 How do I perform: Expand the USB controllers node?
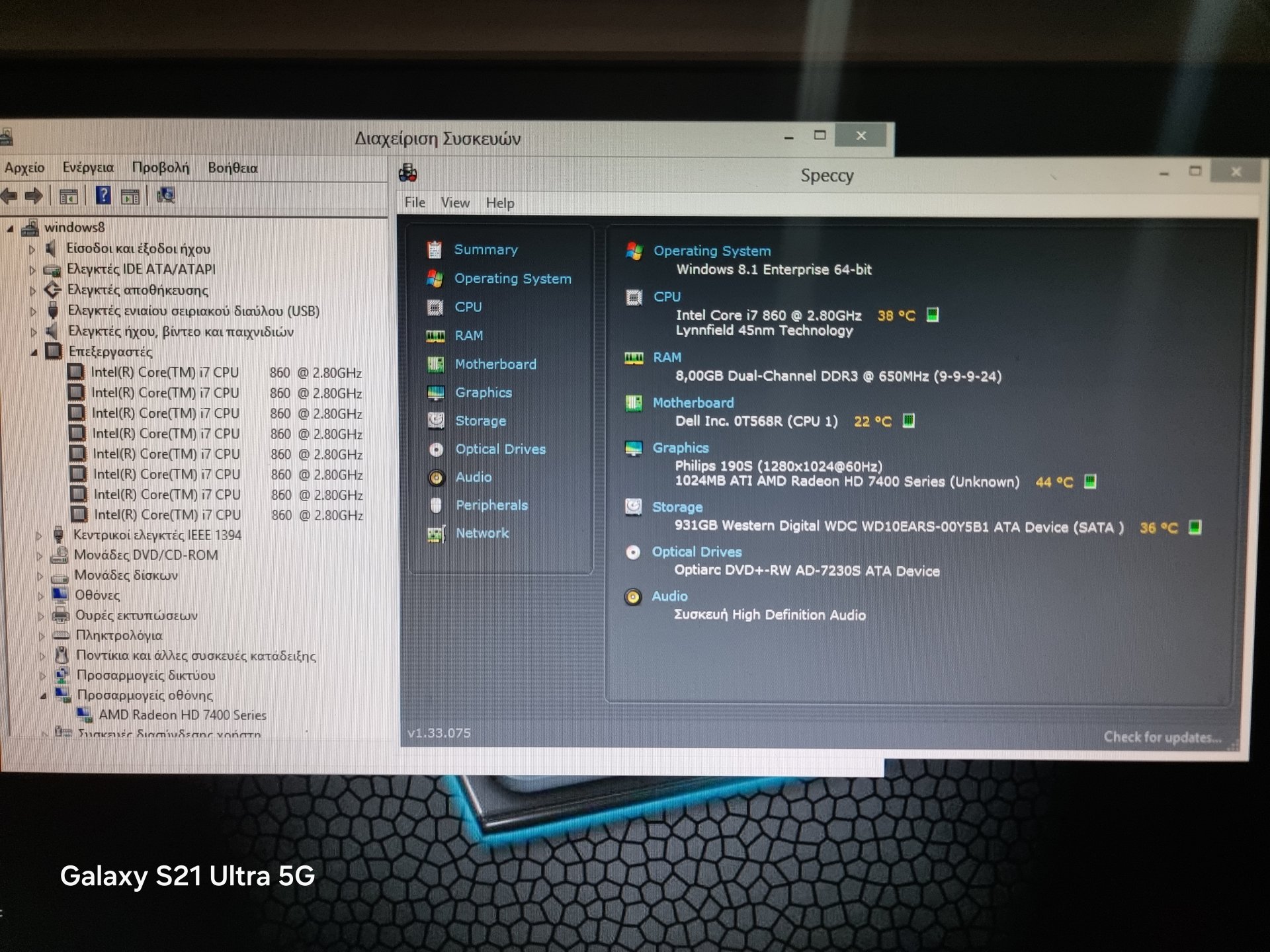click(33, 311)
